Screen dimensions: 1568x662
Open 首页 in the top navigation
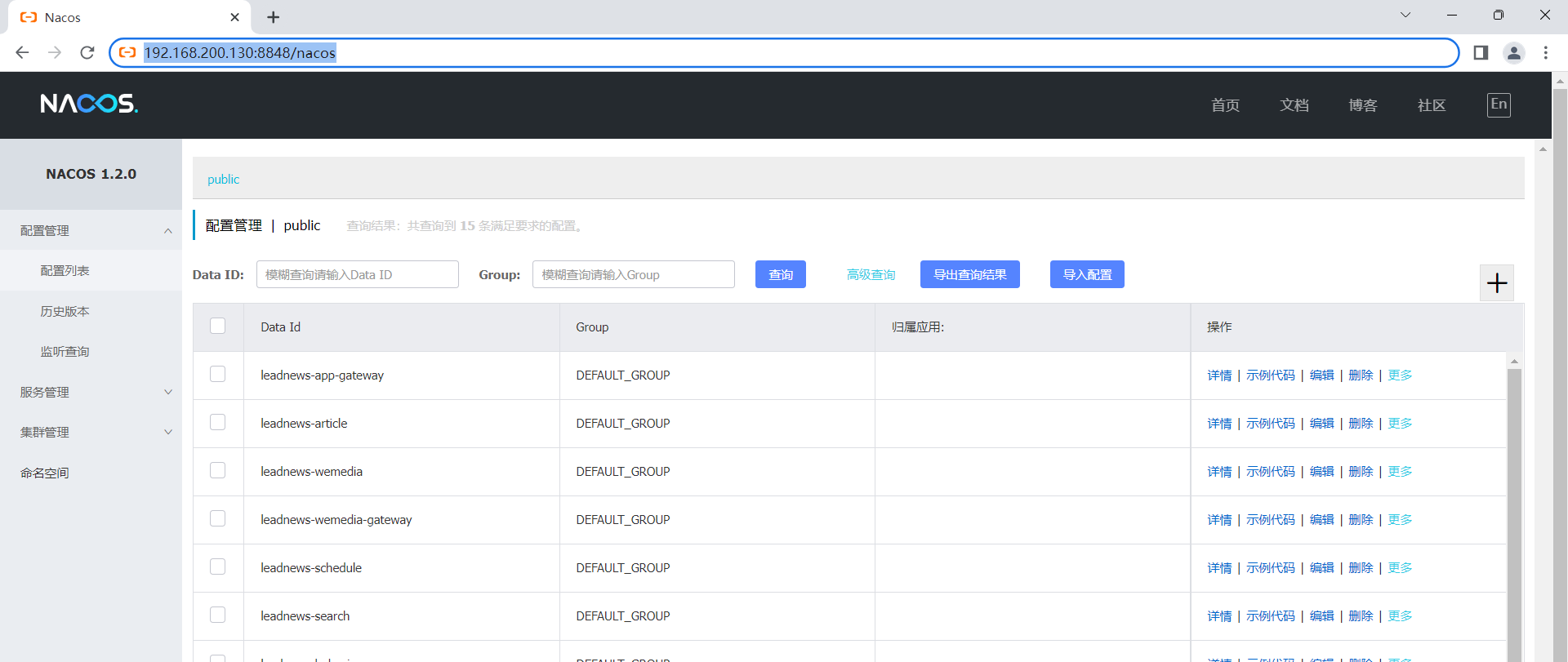pyautogui.click(x=1225, y=105)
